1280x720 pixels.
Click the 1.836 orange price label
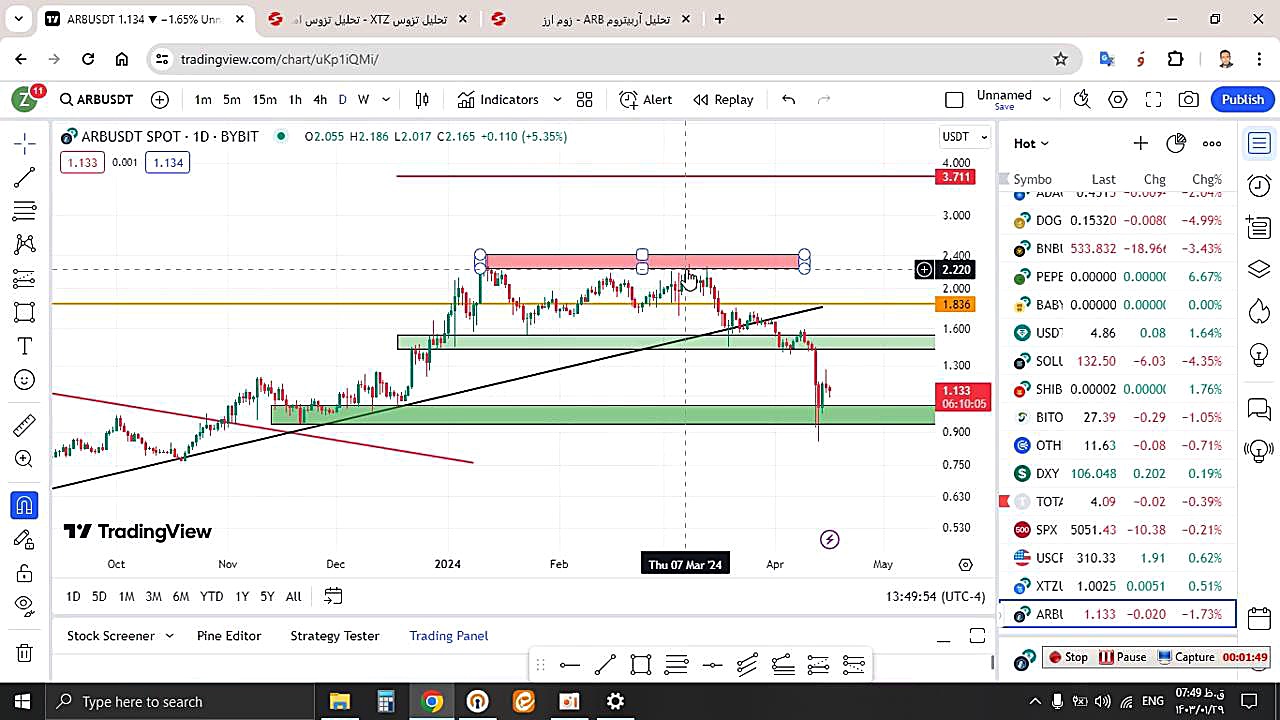955,305
